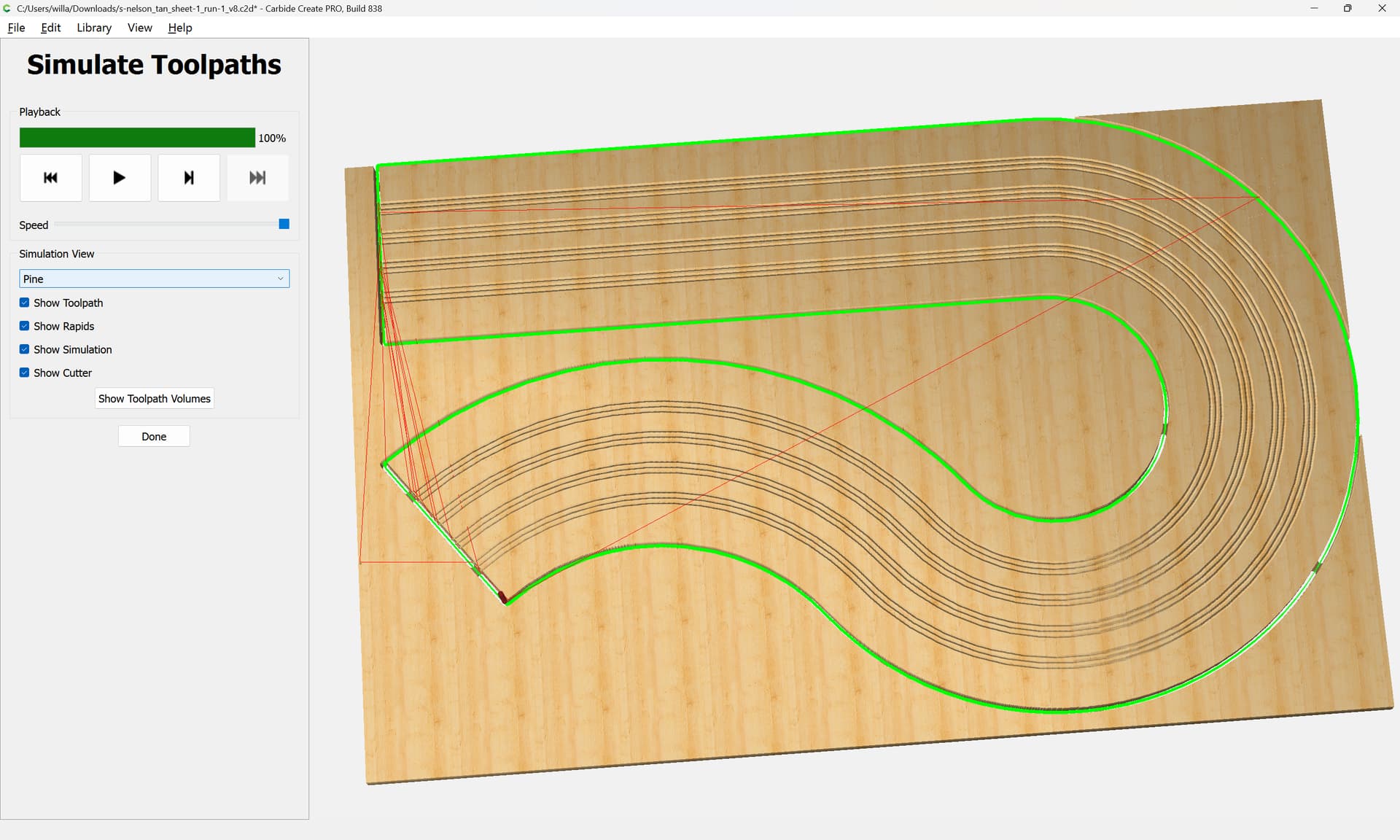The height and width of the screenshot is (840, 1400).
Task: Click the Carbide Create app icon in title bar
Action: [7, 8]
